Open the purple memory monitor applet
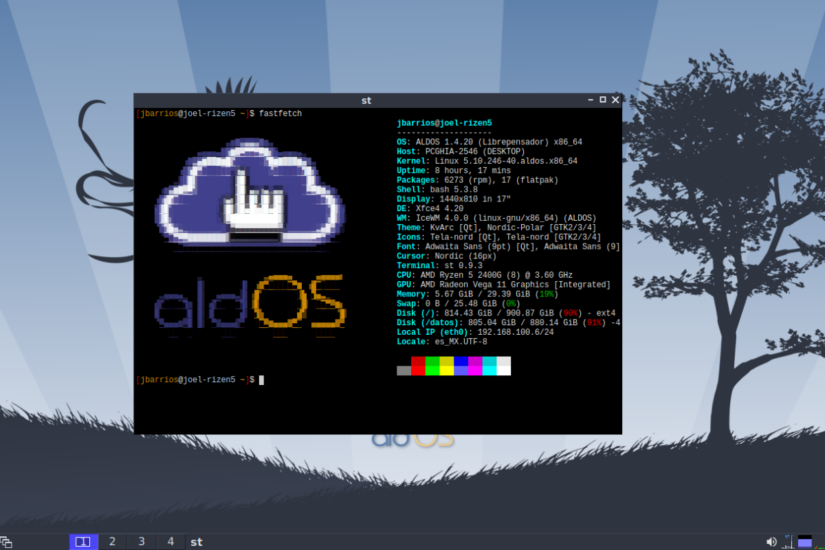 click(804, 542)
